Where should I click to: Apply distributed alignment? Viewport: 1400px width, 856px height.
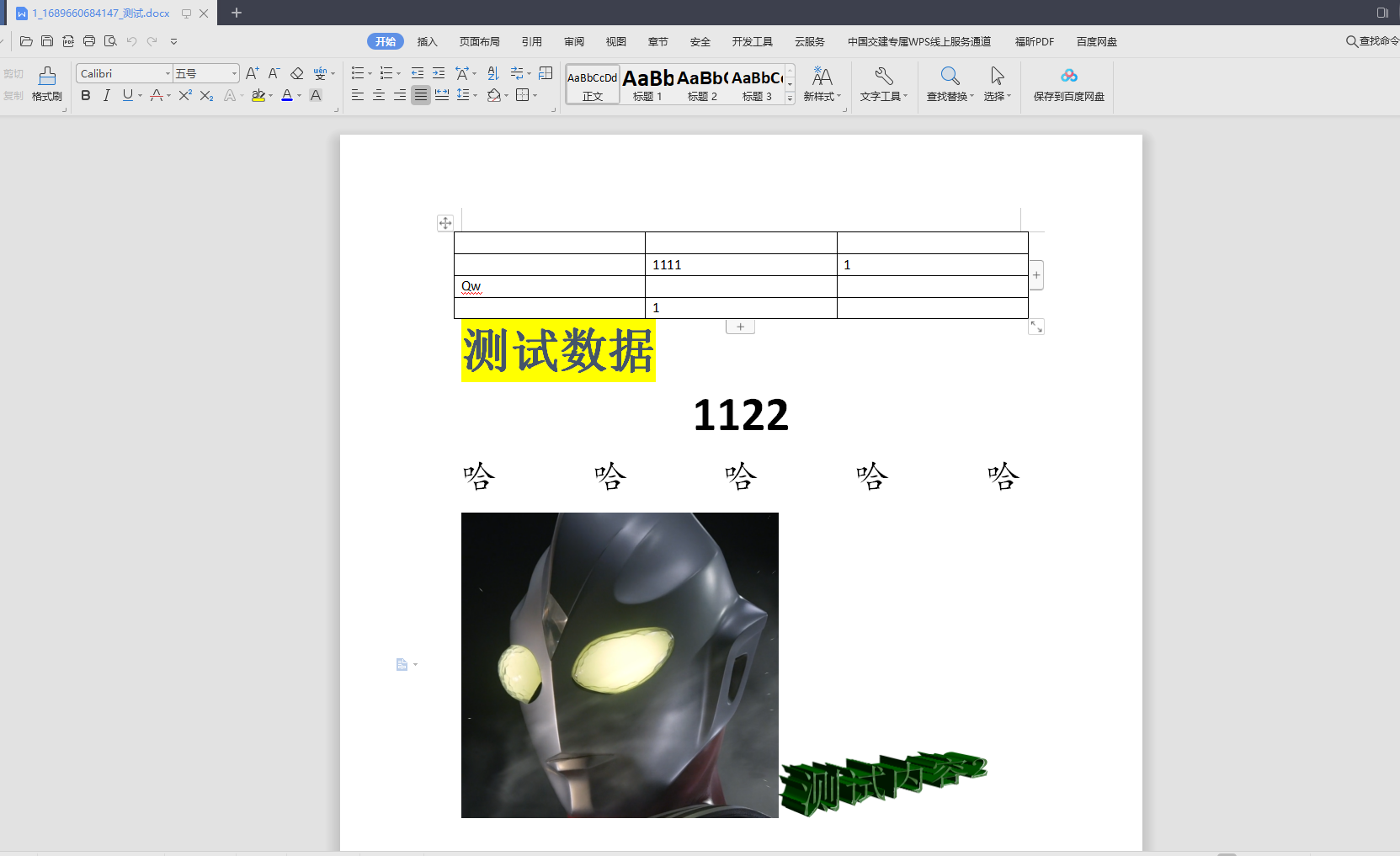click(442, 95)
